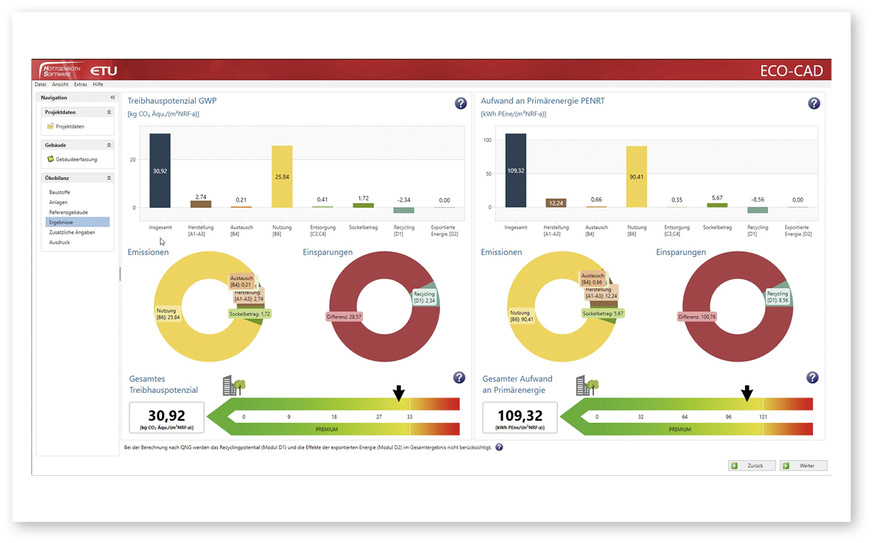Select Referenzgebäude in Ökobilanz list
872x543 pixels.
(x=66, y=213)
